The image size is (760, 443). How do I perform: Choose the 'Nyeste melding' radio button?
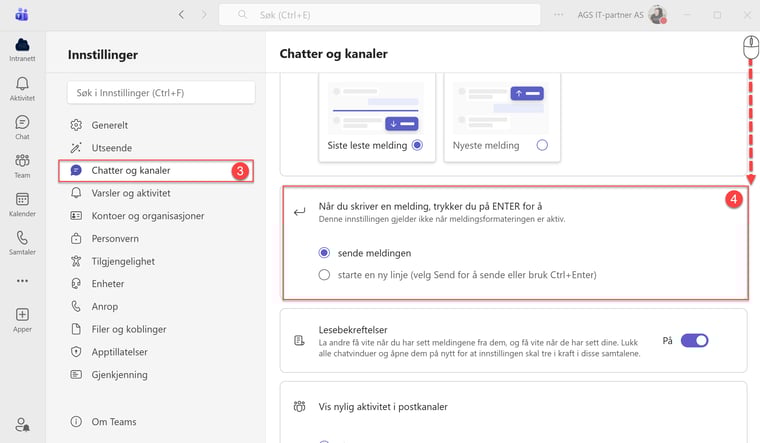pyautogui.click(x=542, y=145)
